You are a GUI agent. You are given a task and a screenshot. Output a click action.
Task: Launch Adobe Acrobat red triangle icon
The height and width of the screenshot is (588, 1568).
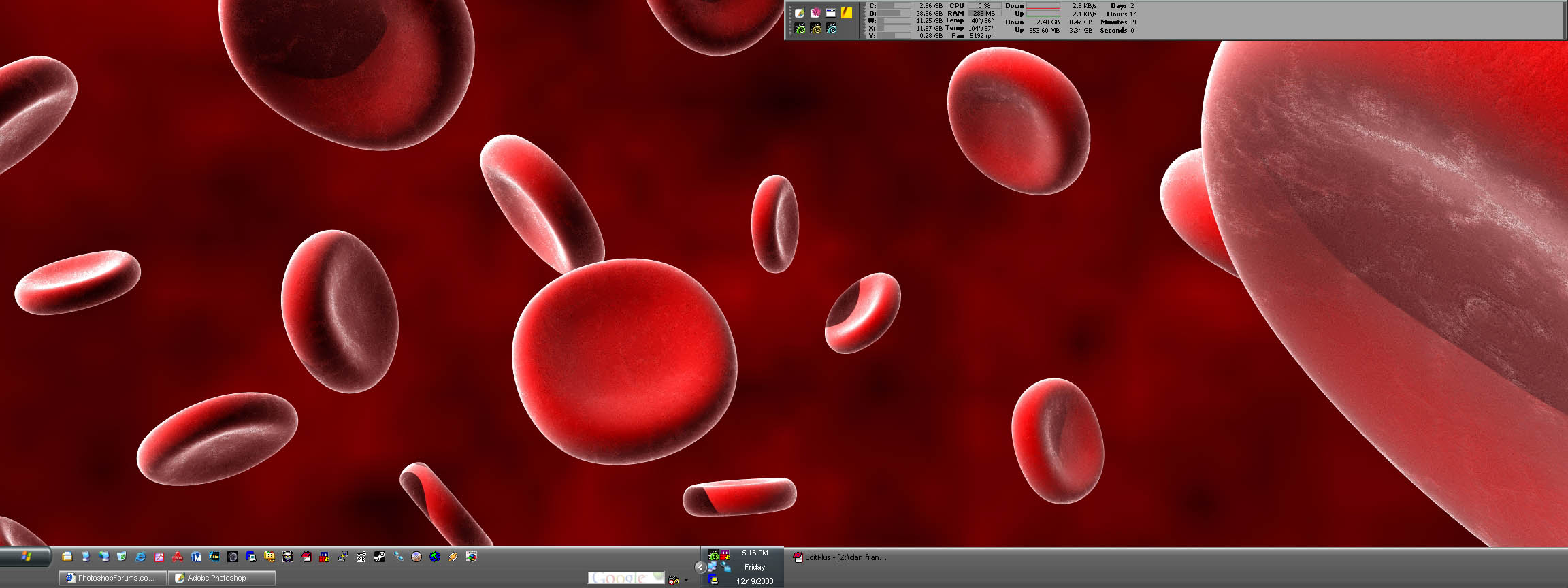(x=177, y=557)
